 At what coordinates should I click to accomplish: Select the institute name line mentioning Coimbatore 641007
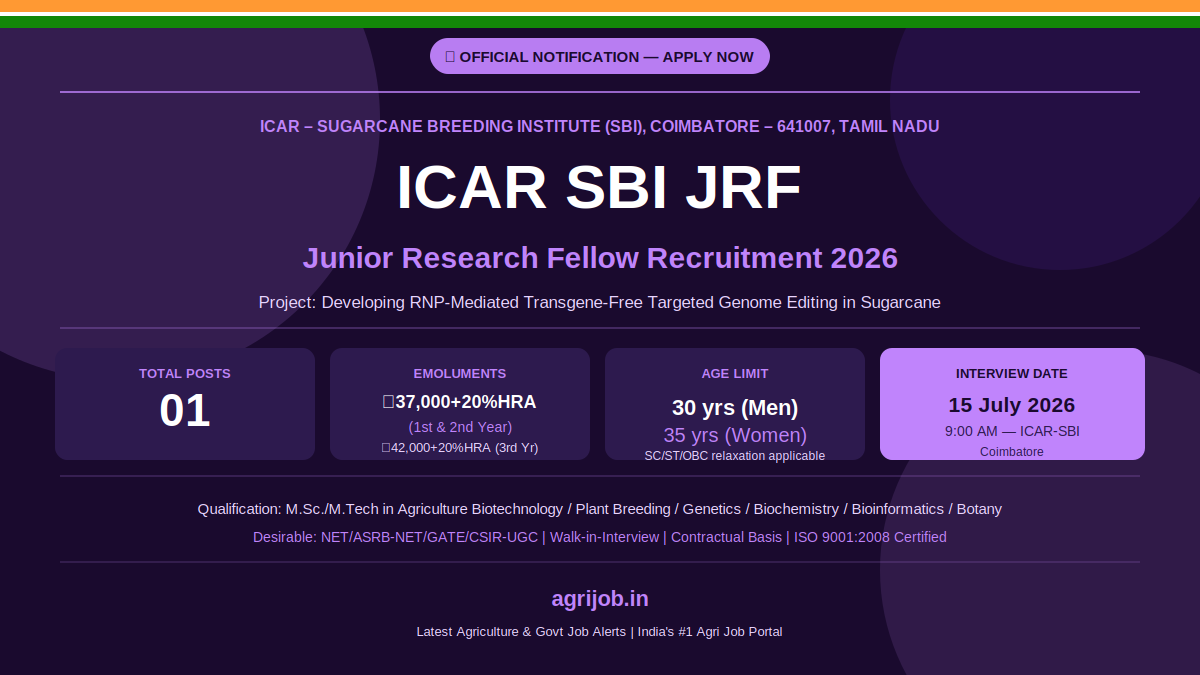[x=600, y=126]
